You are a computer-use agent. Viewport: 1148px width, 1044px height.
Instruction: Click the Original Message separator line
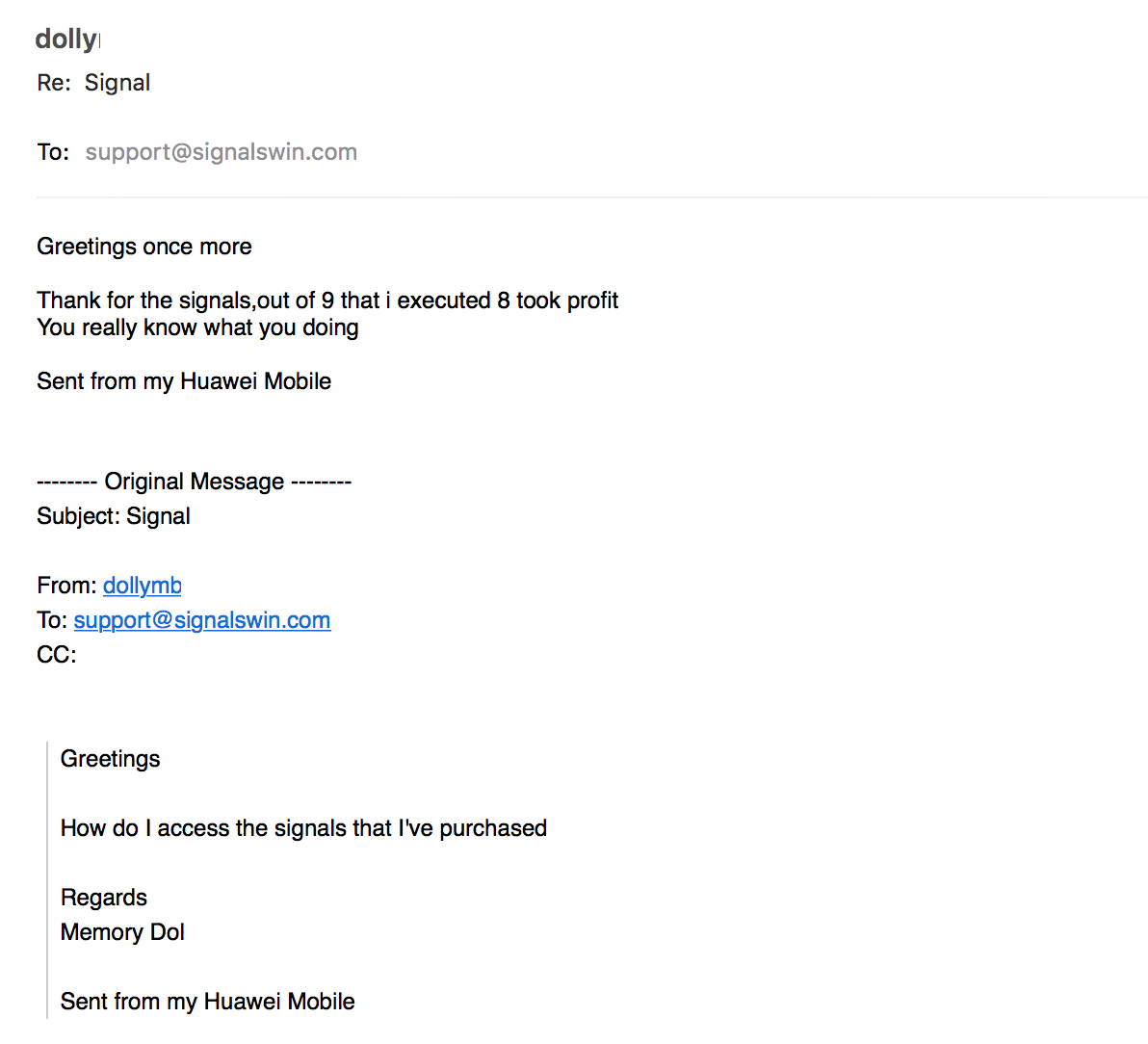click(x=194, y=482)
